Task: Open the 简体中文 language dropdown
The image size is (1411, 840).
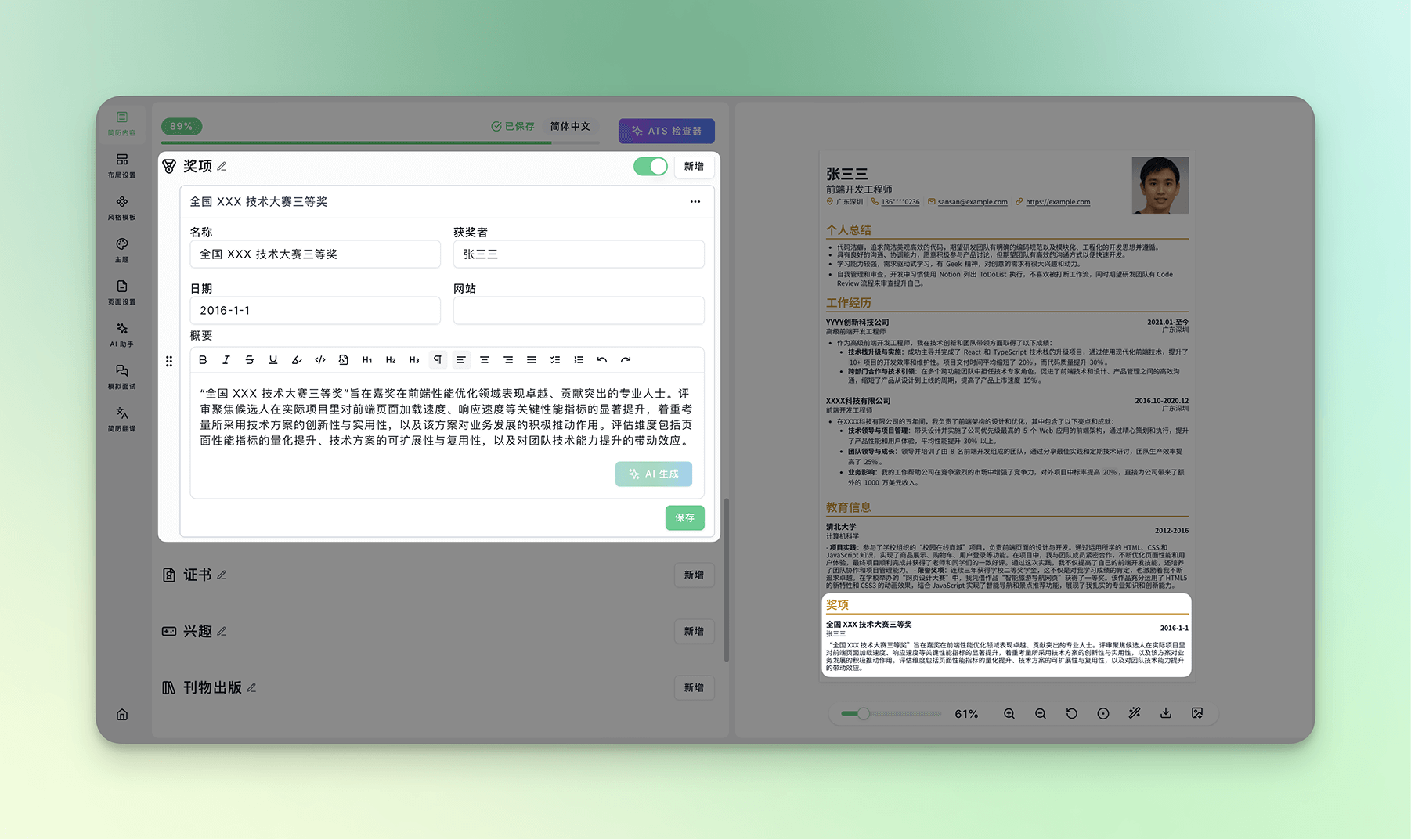Action: 570,126
